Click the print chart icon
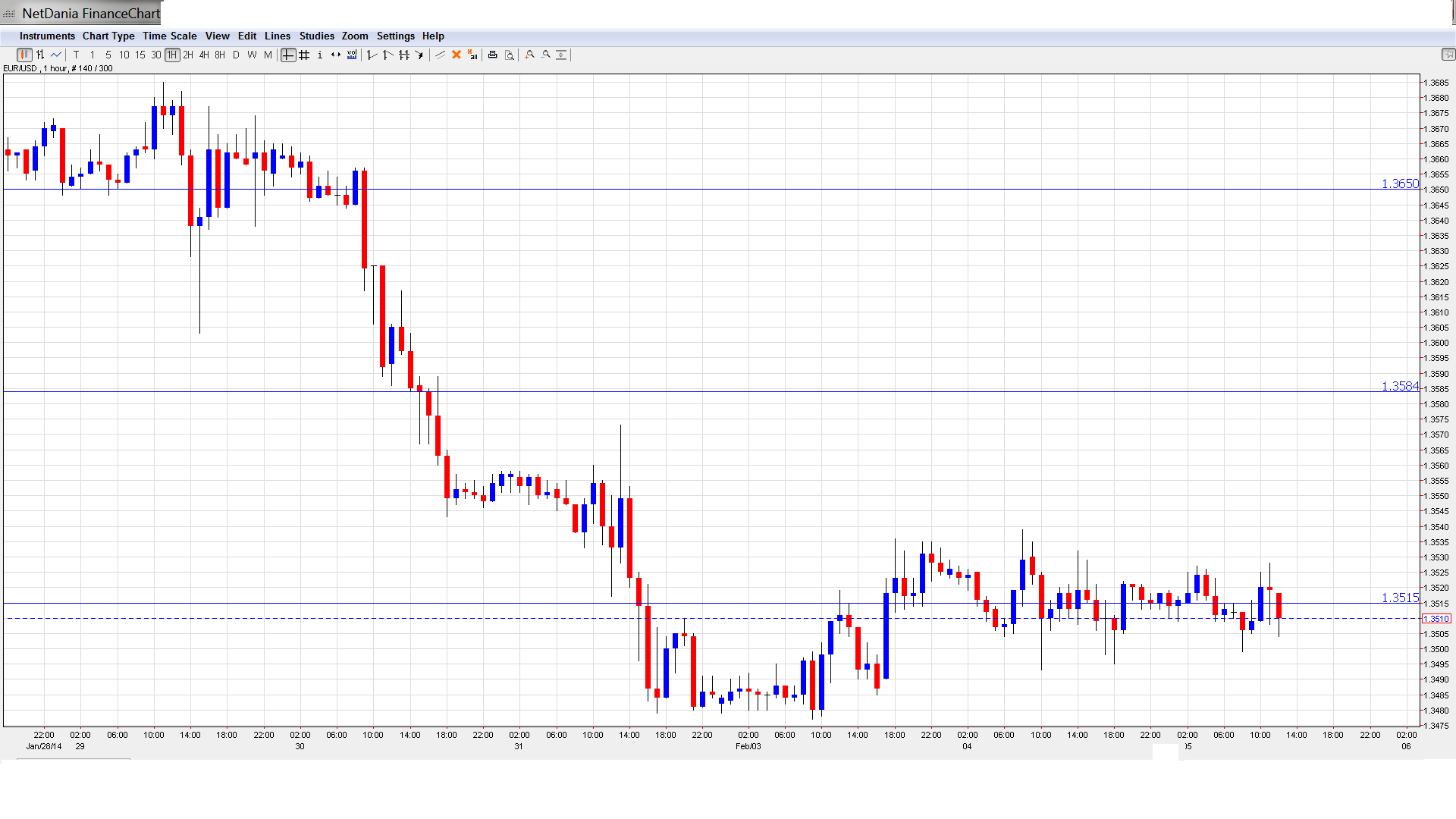 (x=493, y=55)
